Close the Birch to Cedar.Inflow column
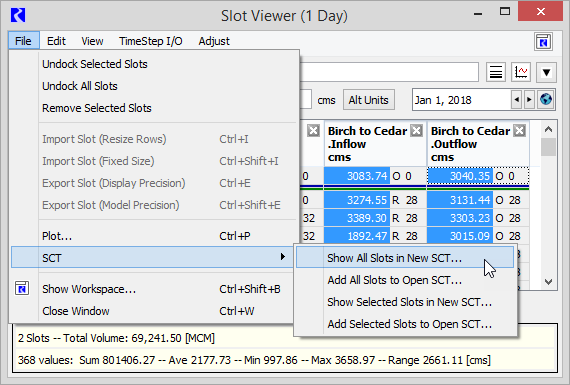Image resolution: width=570 pixels, height=385 pixels. click(x=416, y=131)
